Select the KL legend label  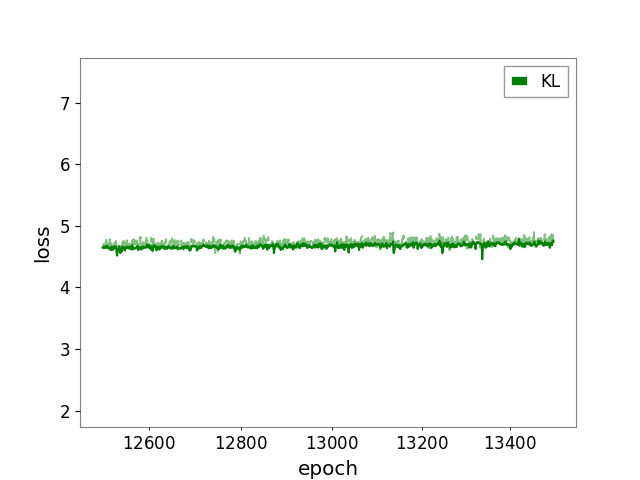(x=550, y=81)
